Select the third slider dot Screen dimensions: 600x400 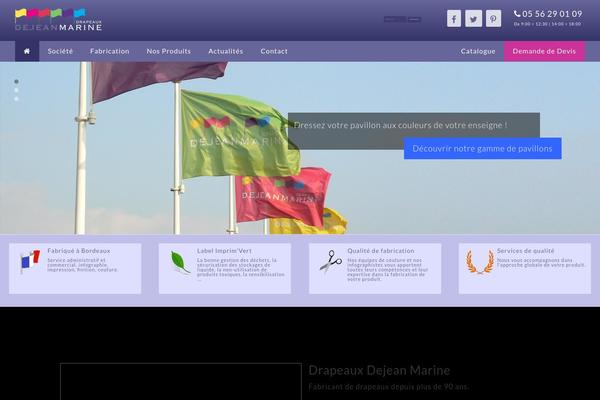click(16, 99)
